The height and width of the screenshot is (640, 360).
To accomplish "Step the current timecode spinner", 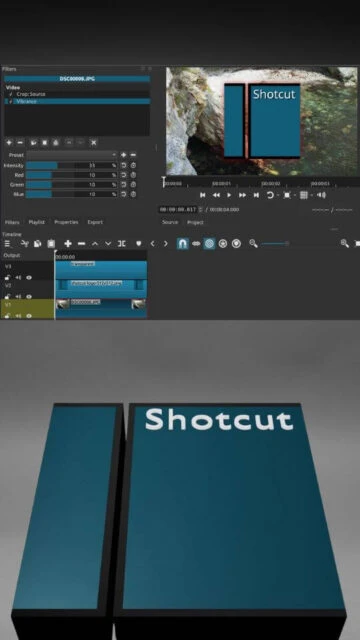I will pyautogui.click(x=200, y=209).
